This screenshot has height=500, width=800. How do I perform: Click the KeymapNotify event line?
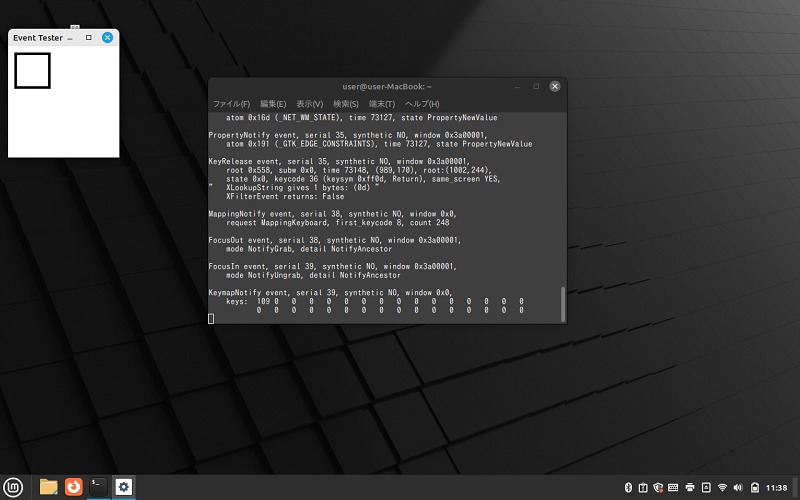coord(331,292)
